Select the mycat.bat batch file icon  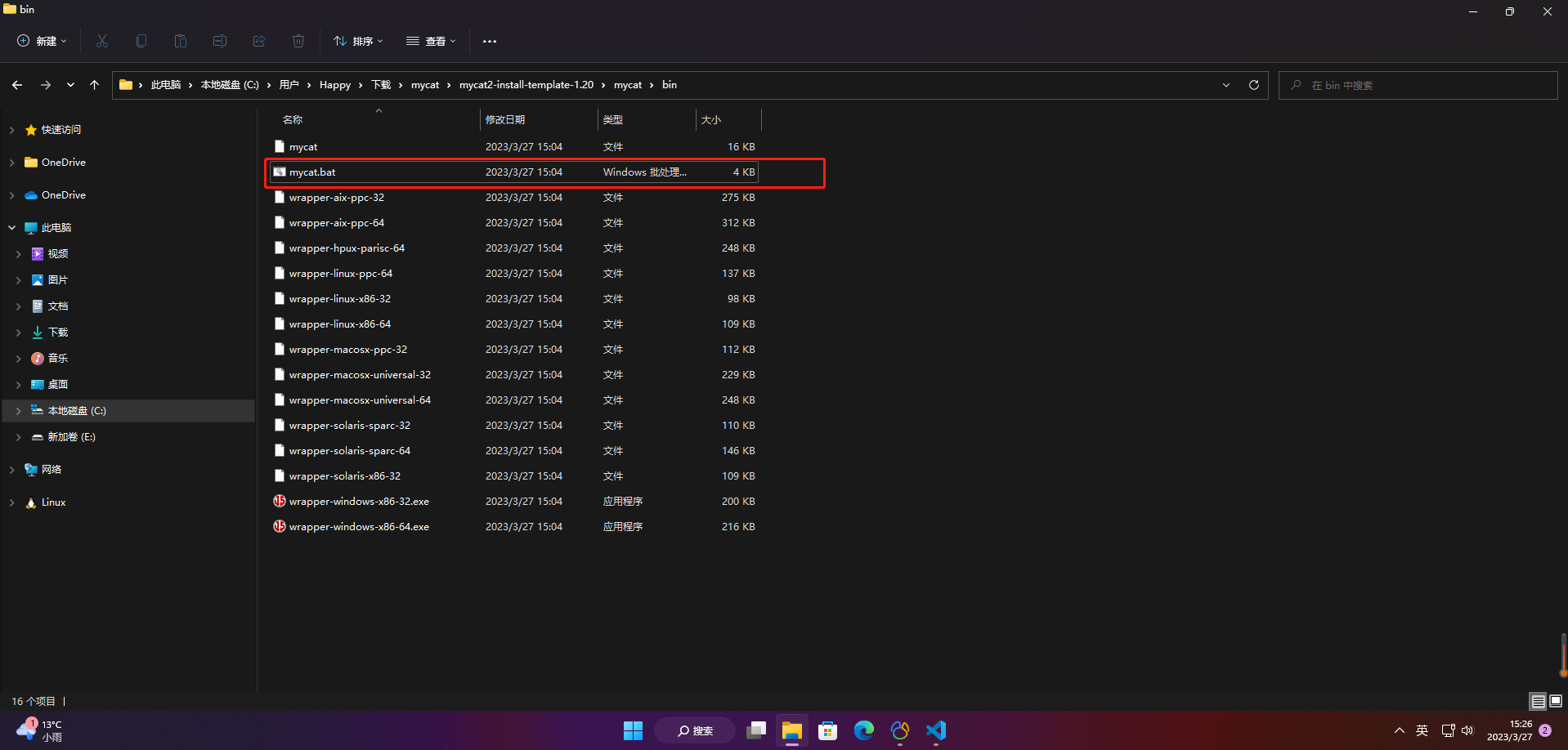point(280,172)
